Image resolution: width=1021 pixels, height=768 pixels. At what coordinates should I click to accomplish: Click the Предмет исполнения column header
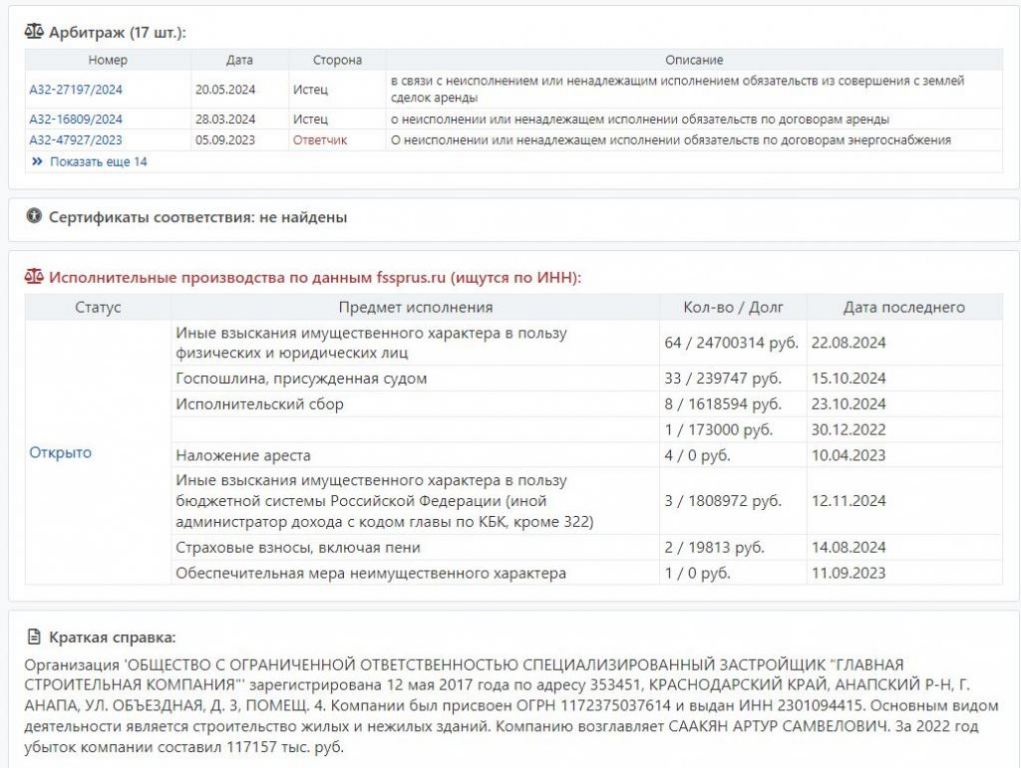tap(415, 307)
